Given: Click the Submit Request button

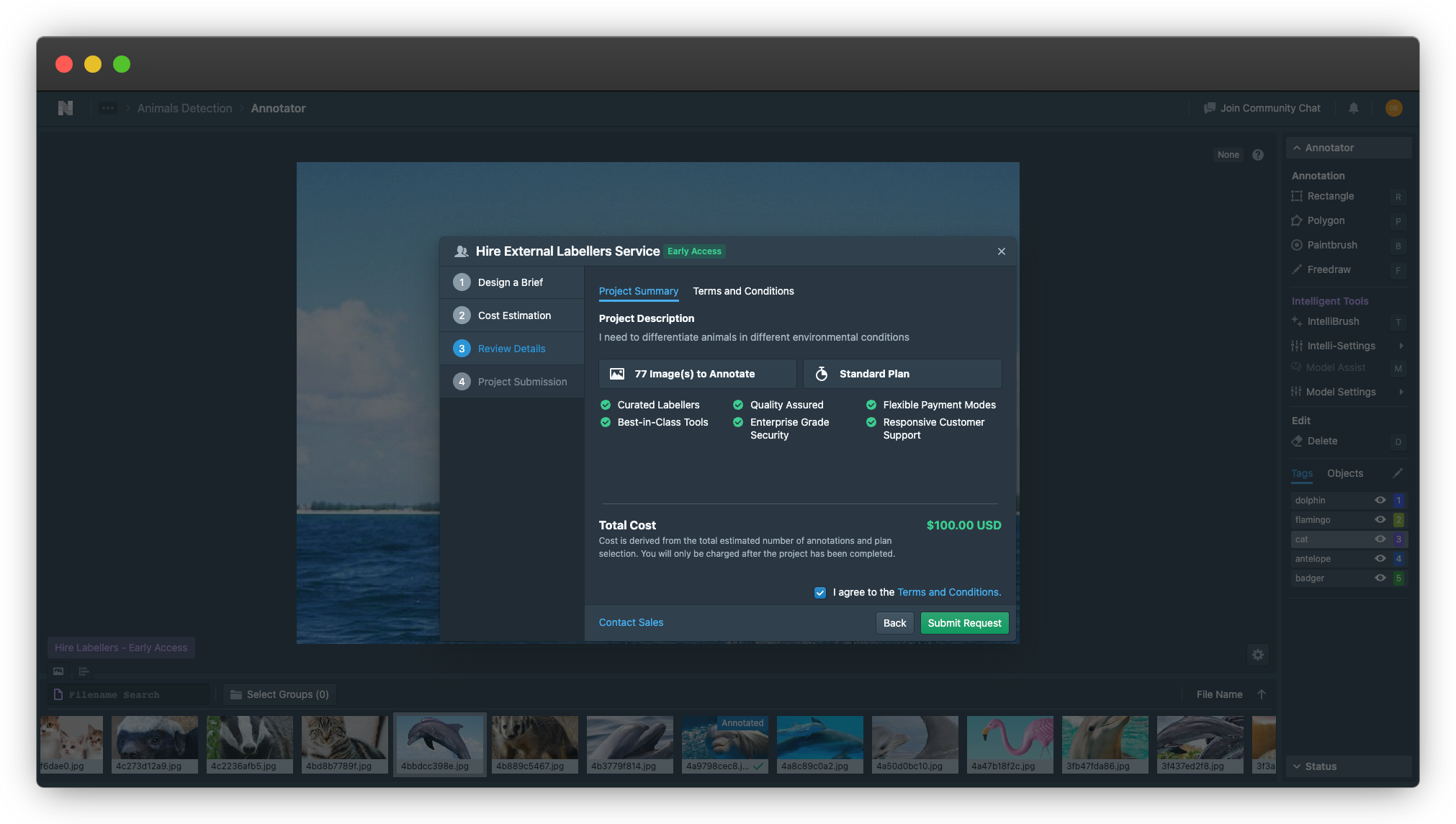Looking at the screenshot, I should coord(964,623).
